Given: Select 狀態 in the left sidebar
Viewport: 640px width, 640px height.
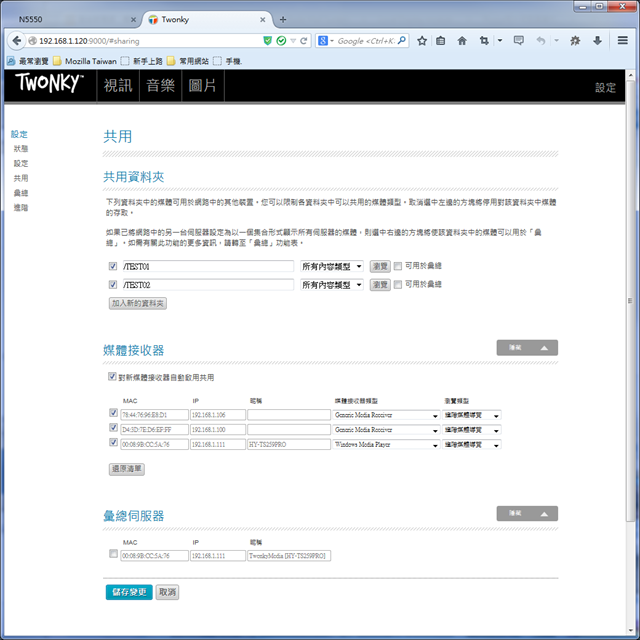Looking at the screenshot, I should (x=21, y=149).
